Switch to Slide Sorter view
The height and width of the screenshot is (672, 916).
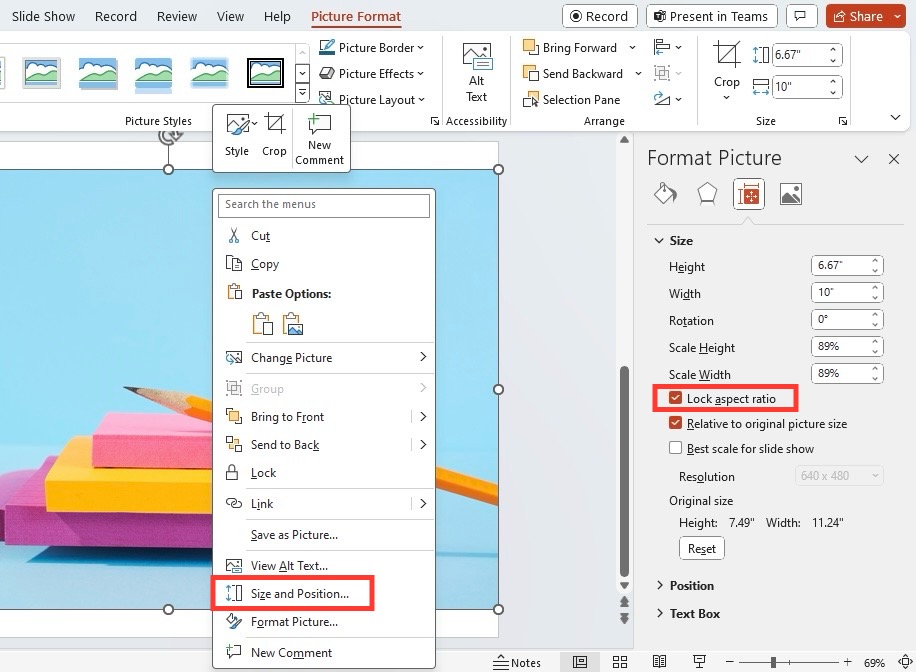click(x=620, y=662)
